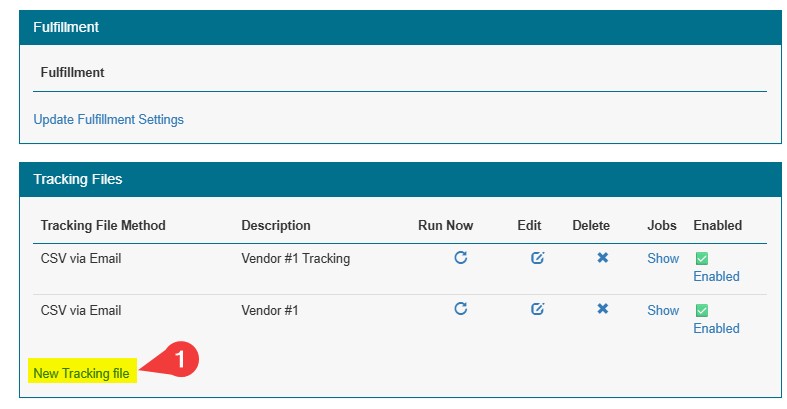Click the Tracking File Method column header
Viewport: 787px width, 409px height.
coord(103,225)
